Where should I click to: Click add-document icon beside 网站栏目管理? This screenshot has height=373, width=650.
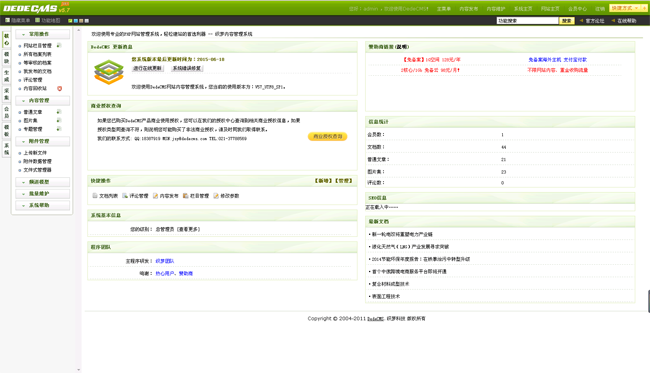[x=59, y=45]
